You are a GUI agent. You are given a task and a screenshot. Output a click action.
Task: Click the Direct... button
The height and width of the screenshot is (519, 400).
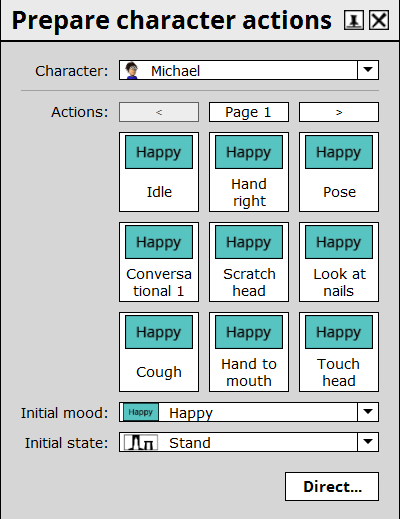pyautogui.click(x=332, y=486)
